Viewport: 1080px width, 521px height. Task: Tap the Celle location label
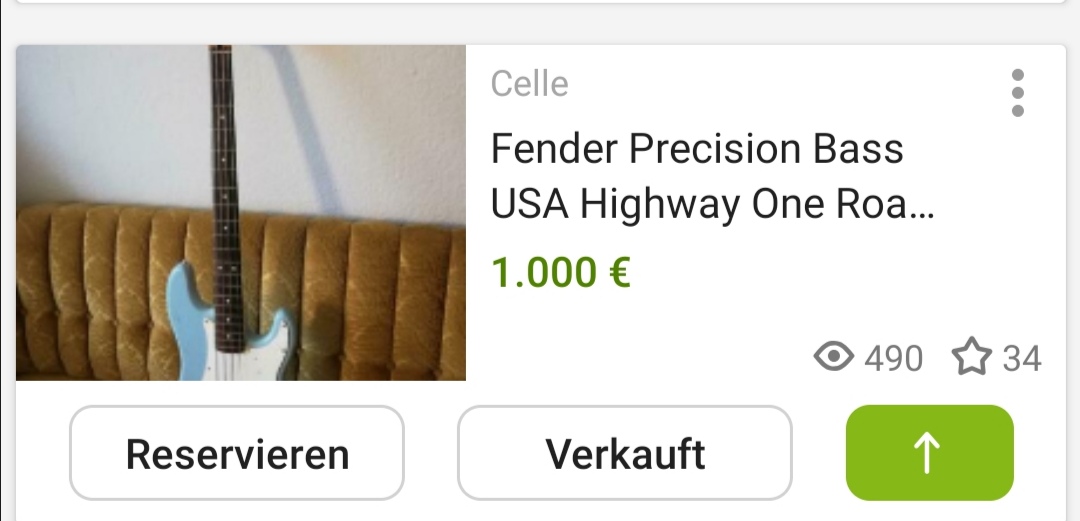(530, 84)
